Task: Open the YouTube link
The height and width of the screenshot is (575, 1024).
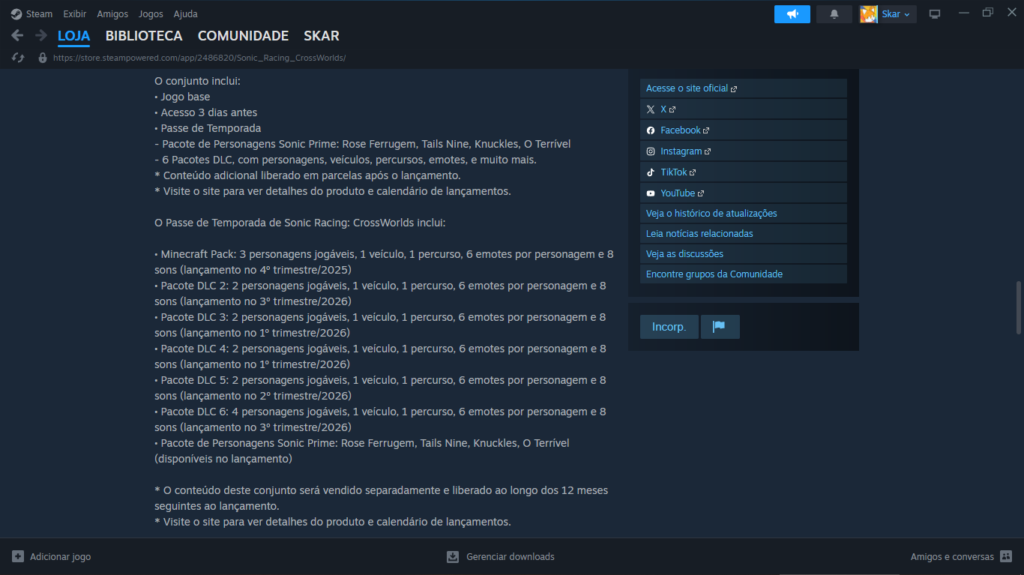Action: [x=677, y=193]
